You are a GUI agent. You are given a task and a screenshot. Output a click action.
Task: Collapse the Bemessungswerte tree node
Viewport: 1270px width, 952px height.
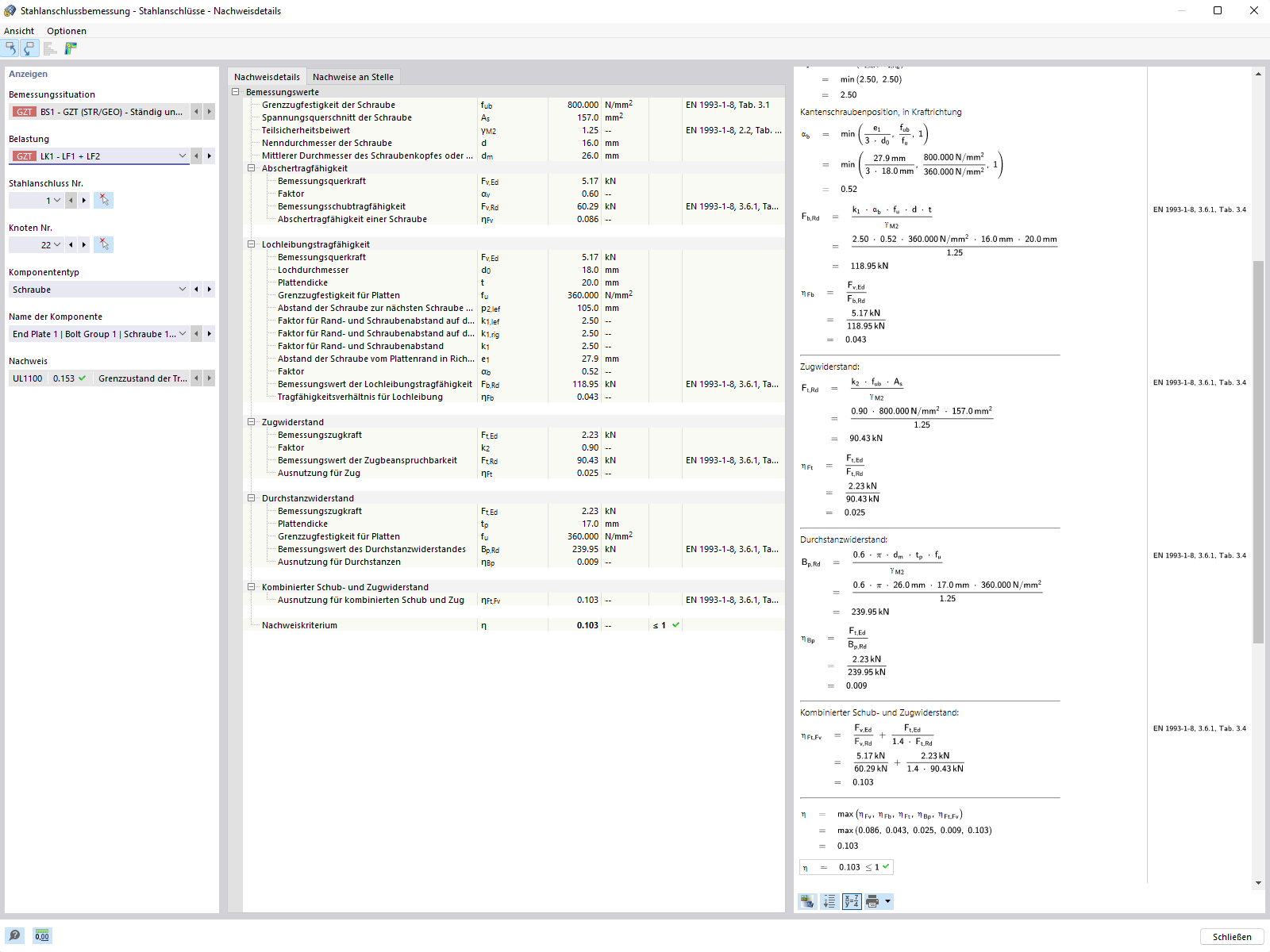[x=236, y=92]
